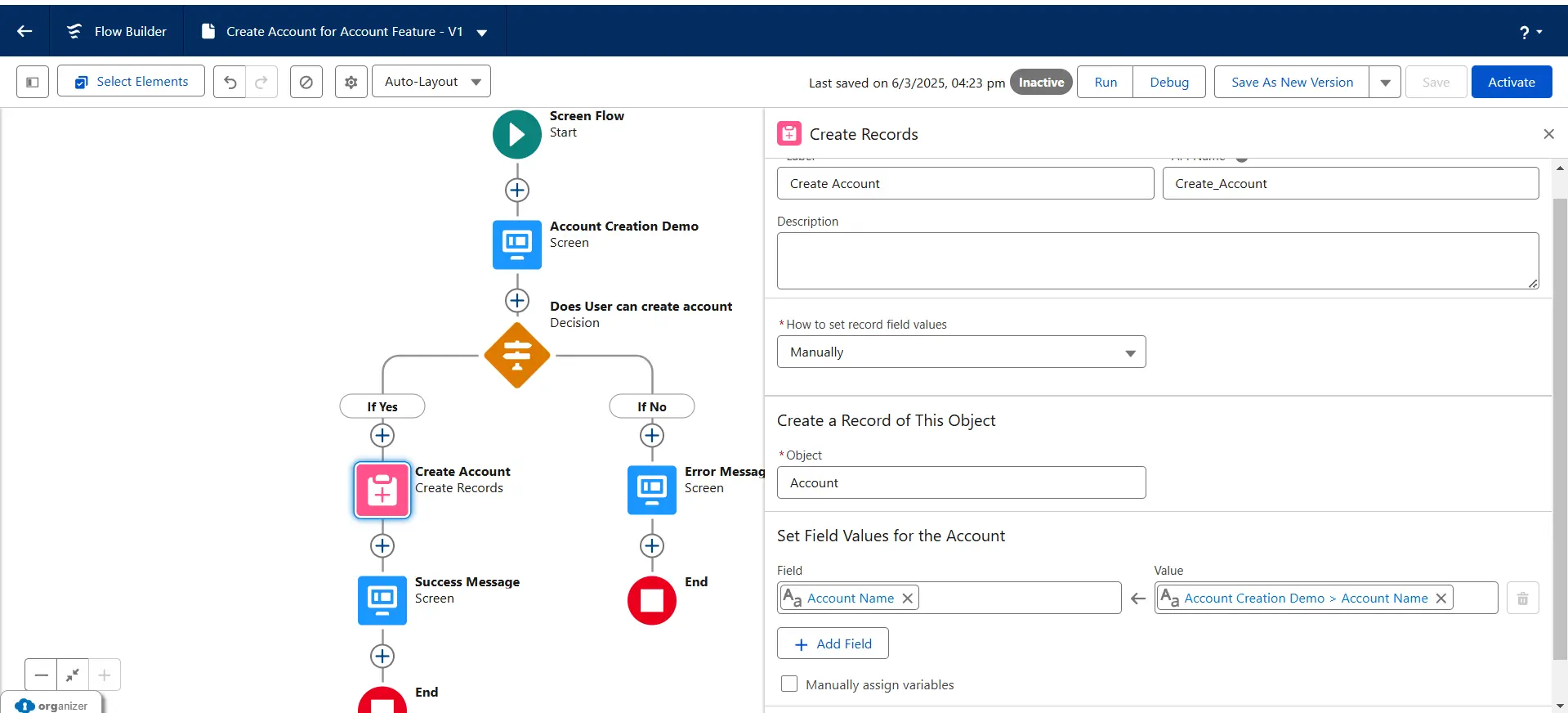
Task: Click panel scrollbar up arrow
Action: [1560, 168]
